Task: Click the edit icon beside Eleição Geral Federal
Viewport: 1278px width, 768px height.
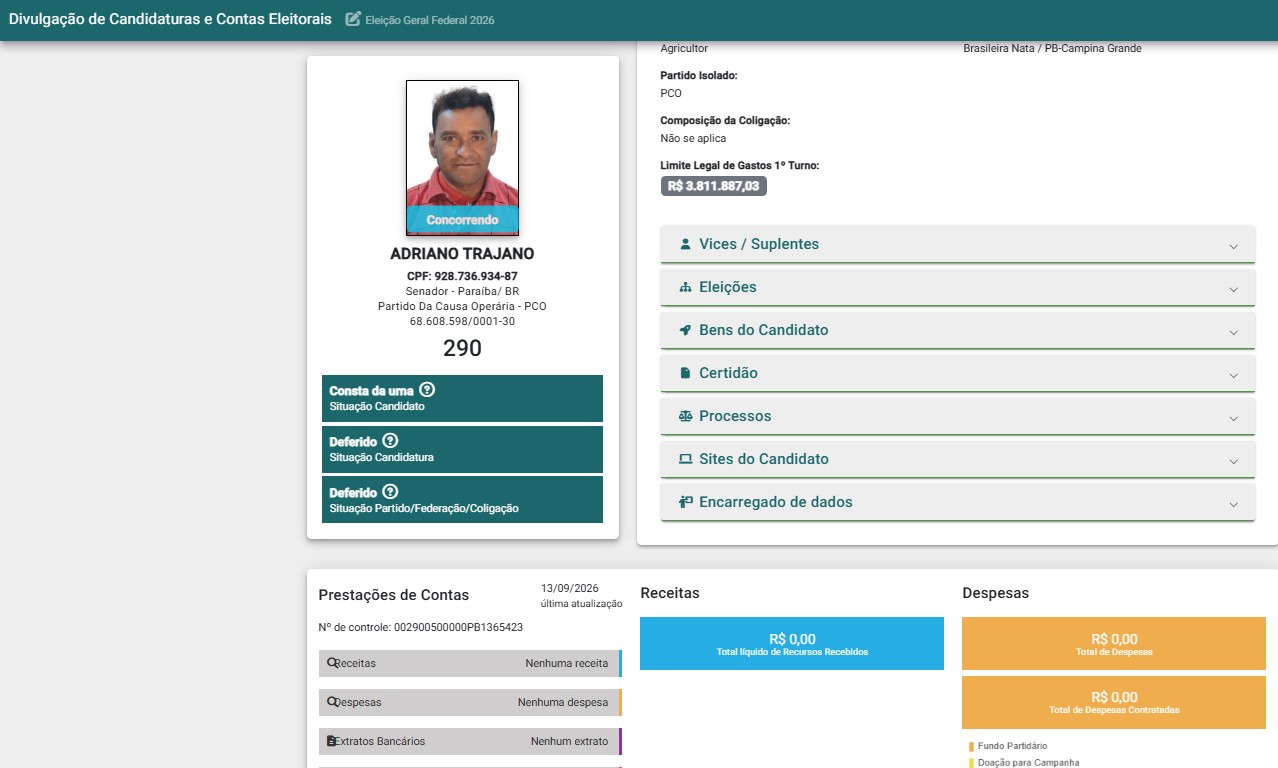Action: coord(353,19)
